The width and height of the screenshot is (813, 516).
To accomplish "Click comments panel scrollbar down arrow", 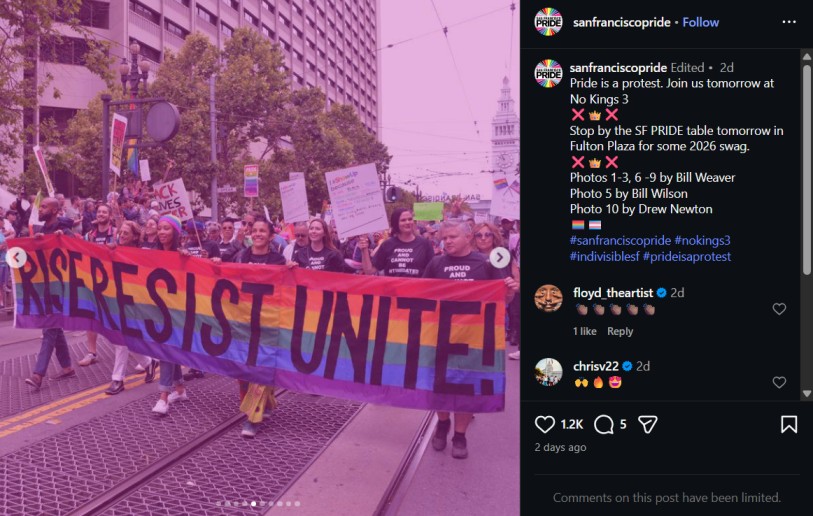I will click(x=806, y=394).
